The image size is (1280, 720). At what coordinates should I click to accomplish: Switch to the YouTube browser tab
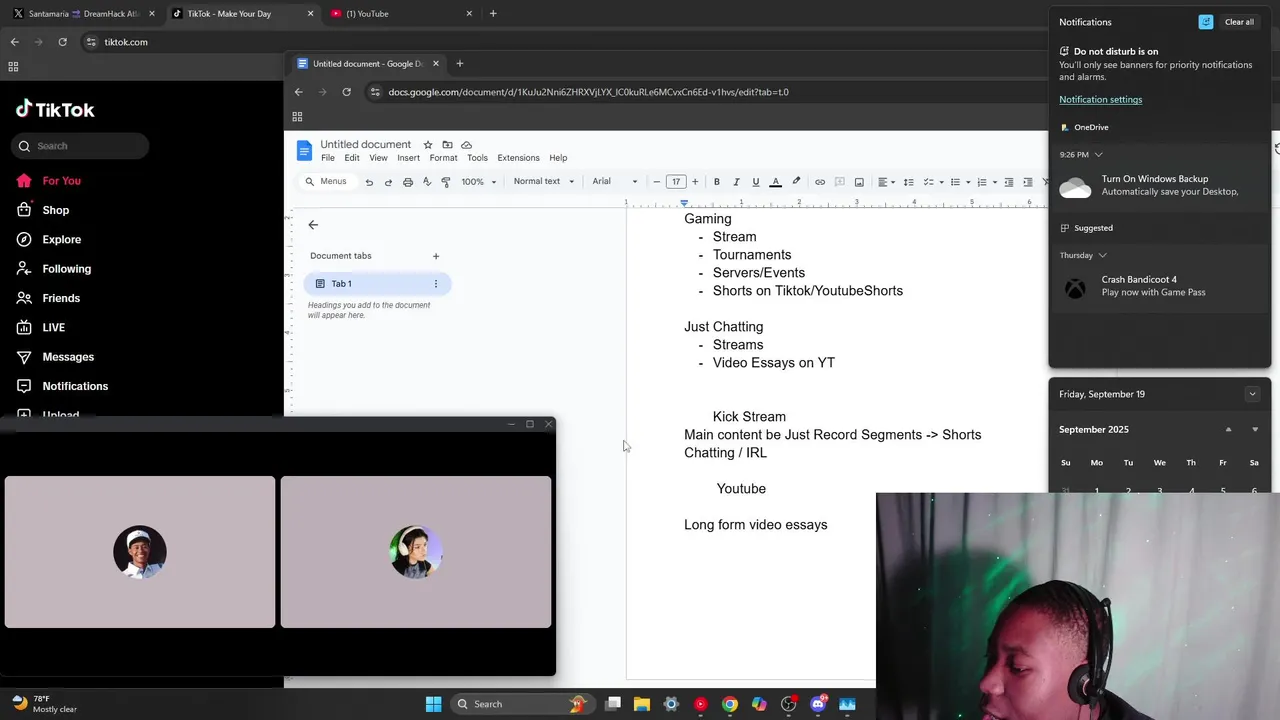pos(400,14)
